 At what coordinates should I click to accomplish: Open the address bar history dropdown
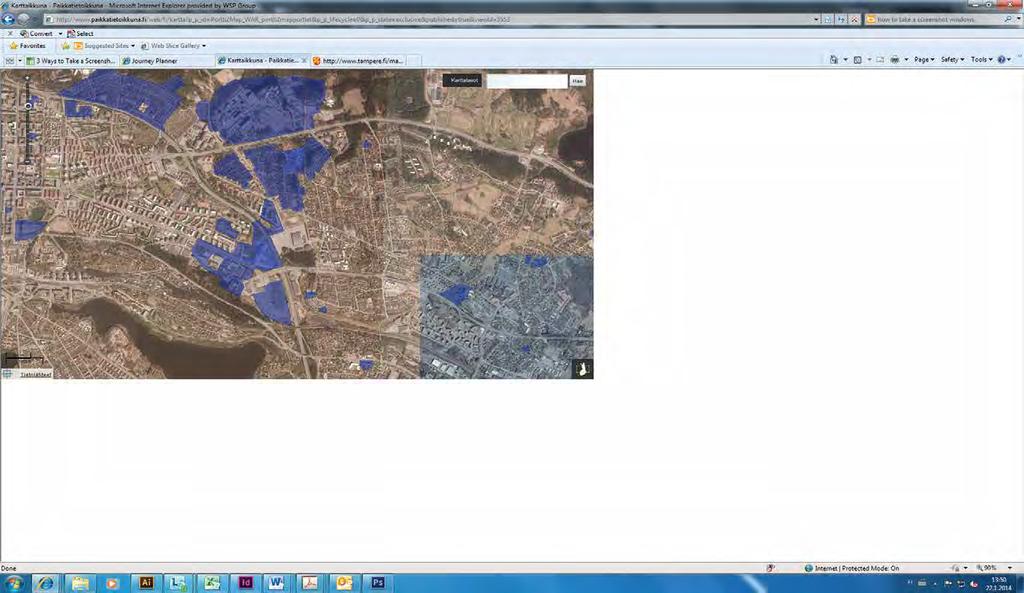(x=816, y=20)
